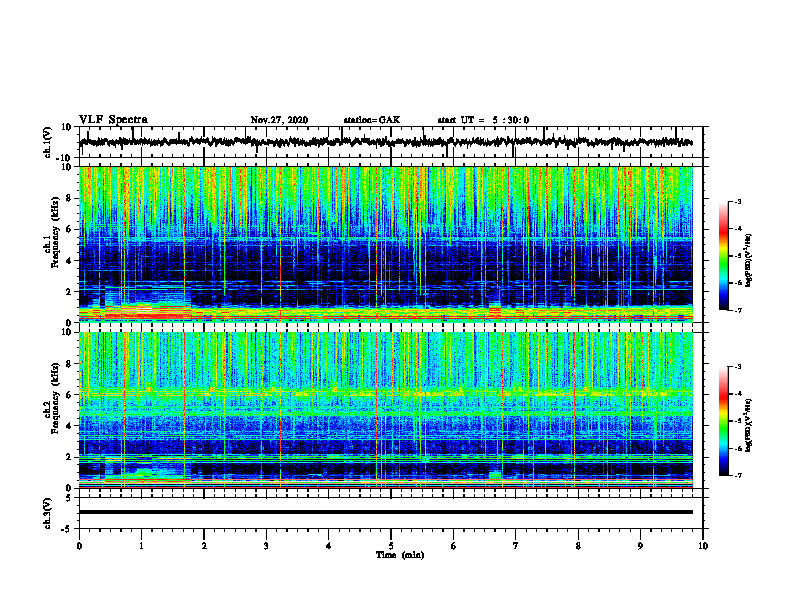Click the ch.2 spectrogram plot area

pos(386,410)
